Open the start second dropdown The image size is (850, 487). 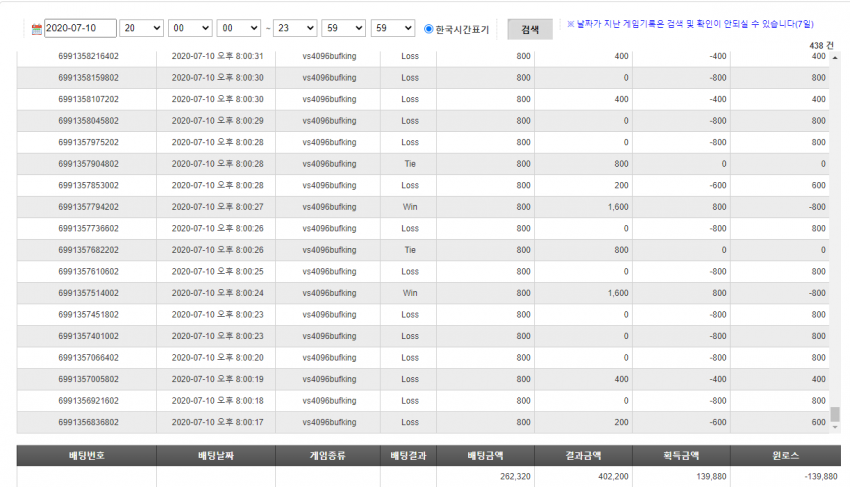tap(239, 28)
